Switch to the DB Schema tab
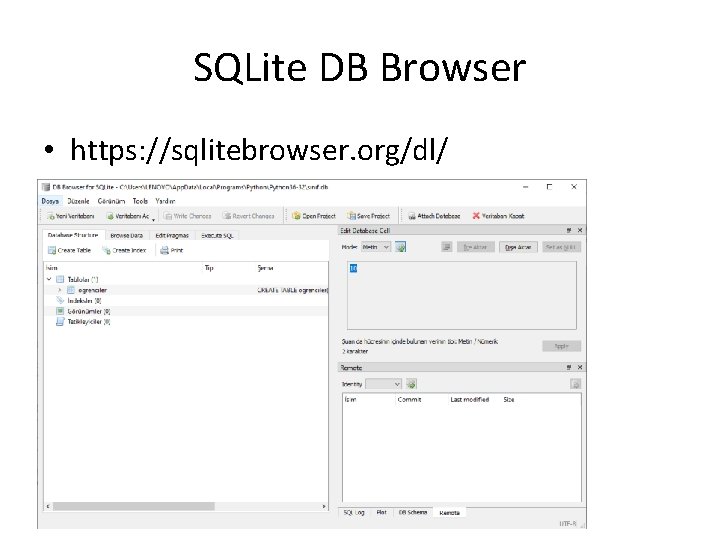 click(x=413, y=512)
